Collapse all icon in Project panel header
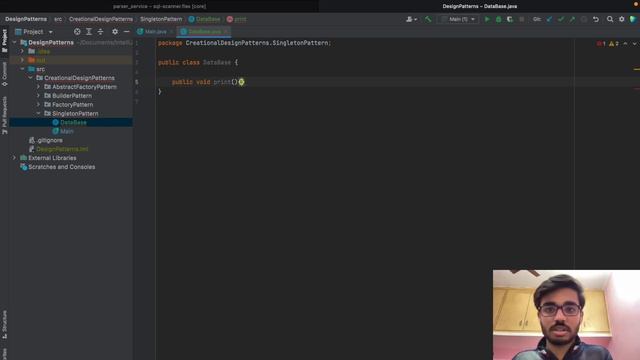Viewport: 640px width, 360px height. click(x=100, y=31)
